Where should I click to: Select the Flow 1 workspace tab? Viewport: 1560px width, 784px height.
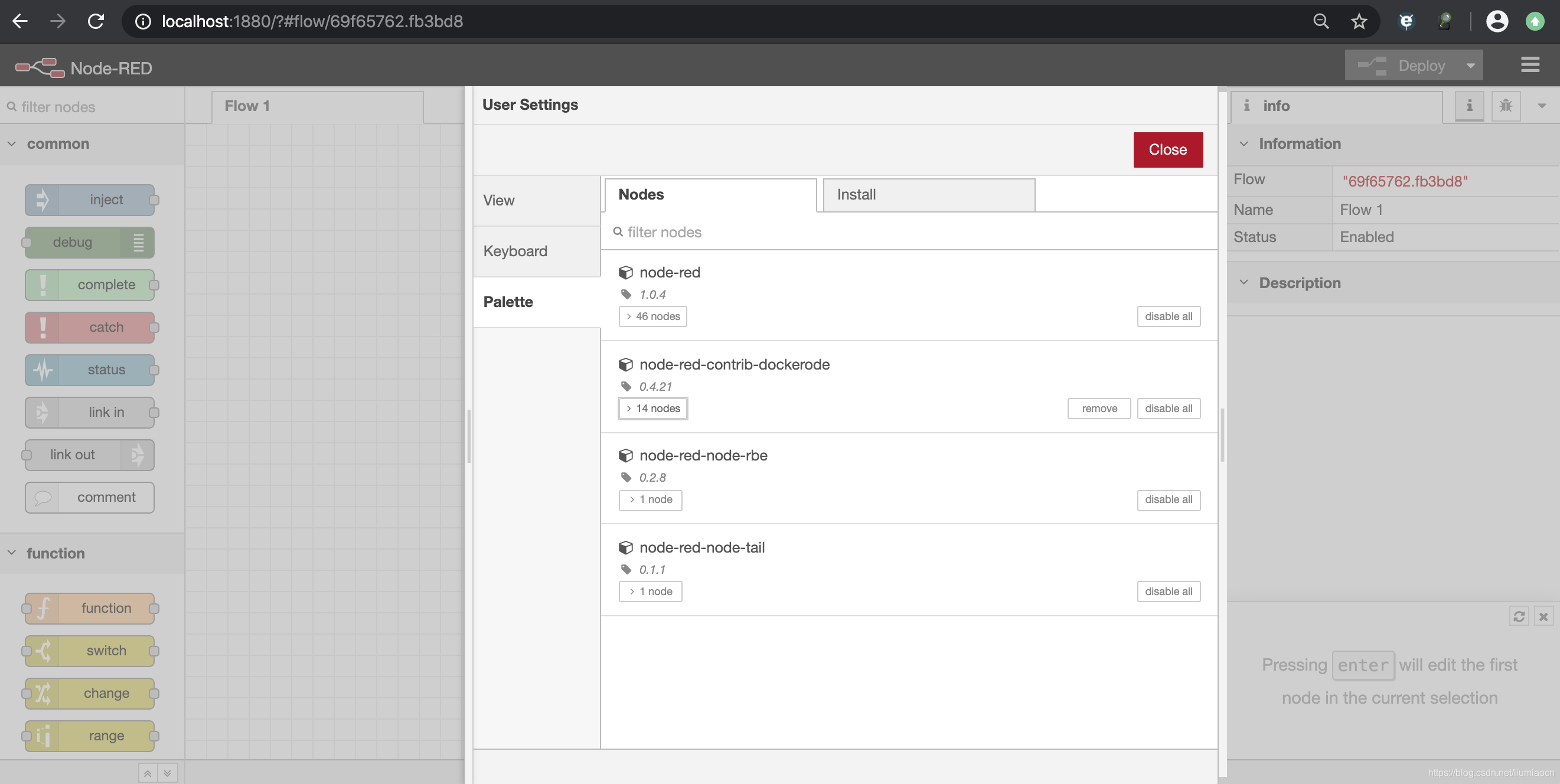[x=318, y=106]
